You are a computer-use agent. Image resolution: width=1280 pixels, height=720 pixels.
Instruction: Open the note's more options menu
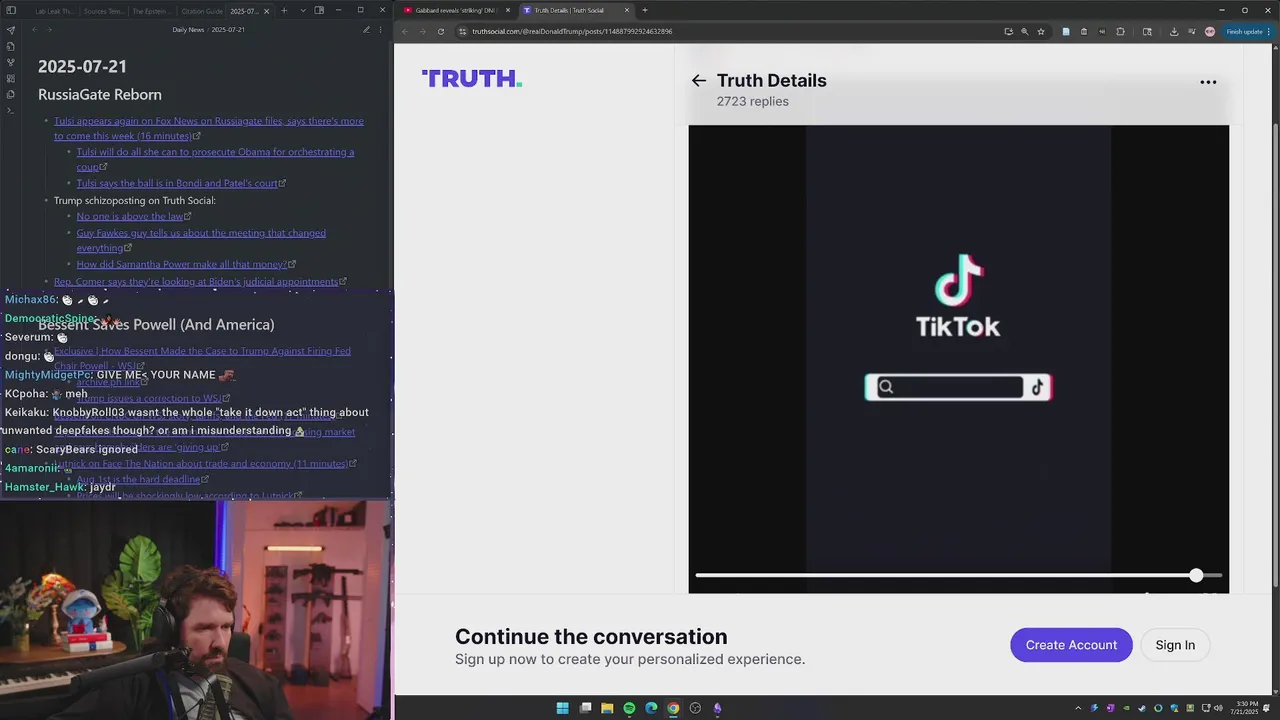point(380,30)
